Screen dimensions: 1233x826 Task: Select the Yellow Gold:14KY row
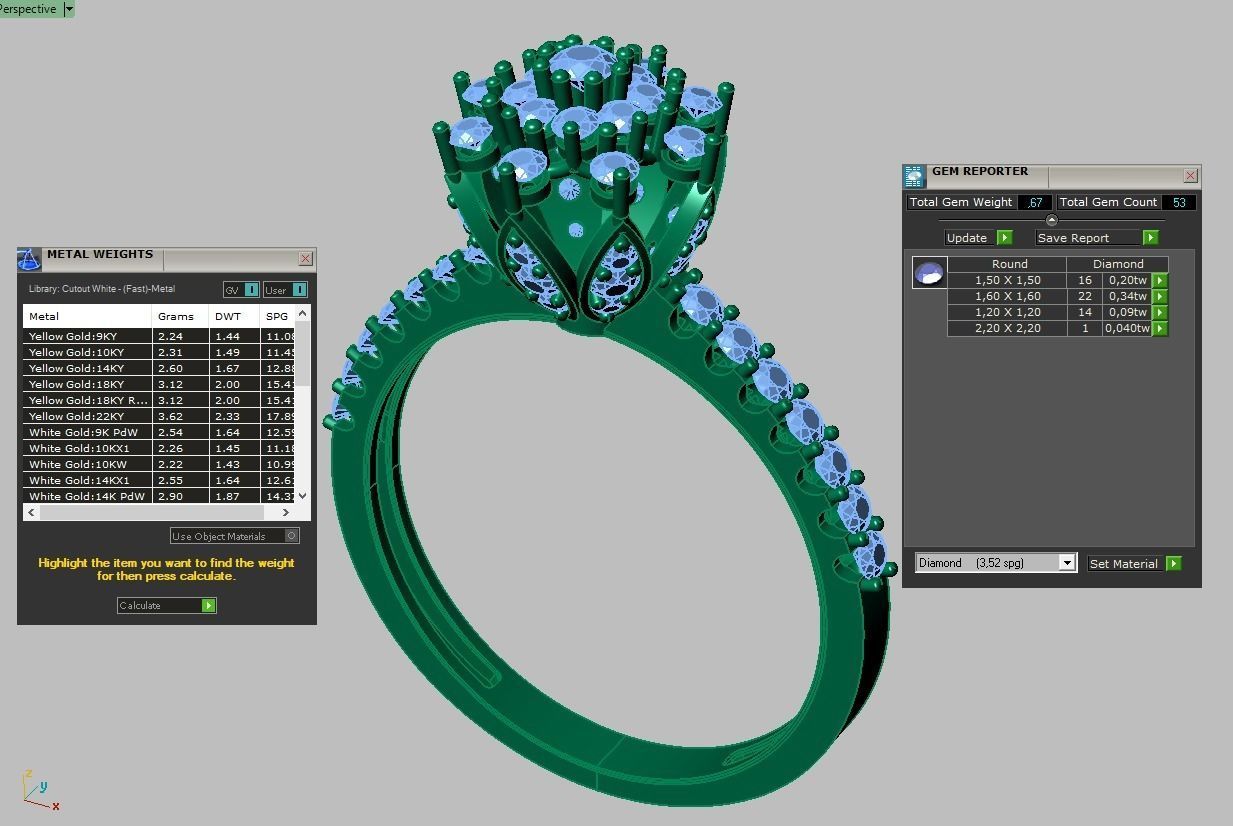pyautogui.click(x=160, y=368)
